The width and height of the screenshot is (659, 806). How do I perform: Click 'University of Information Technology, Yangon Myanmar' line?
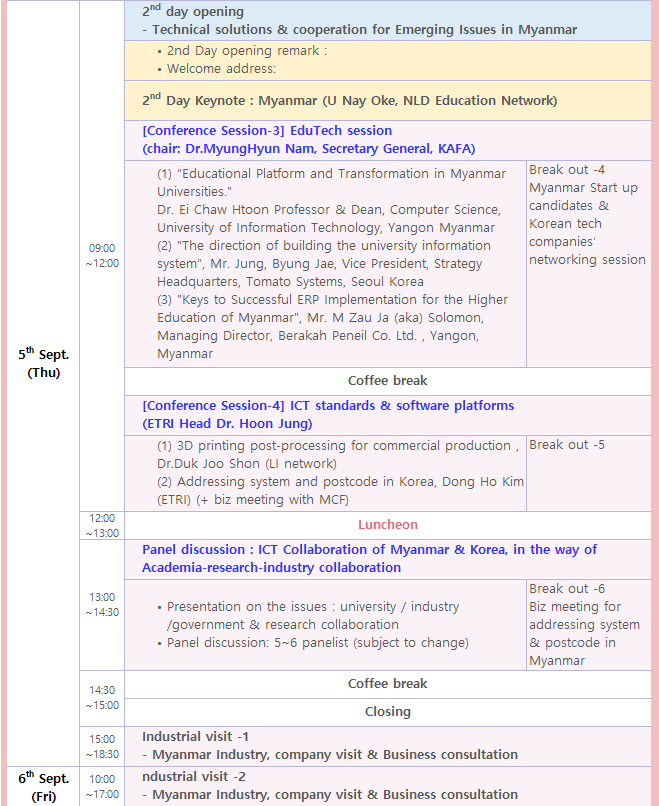point(326,228)
